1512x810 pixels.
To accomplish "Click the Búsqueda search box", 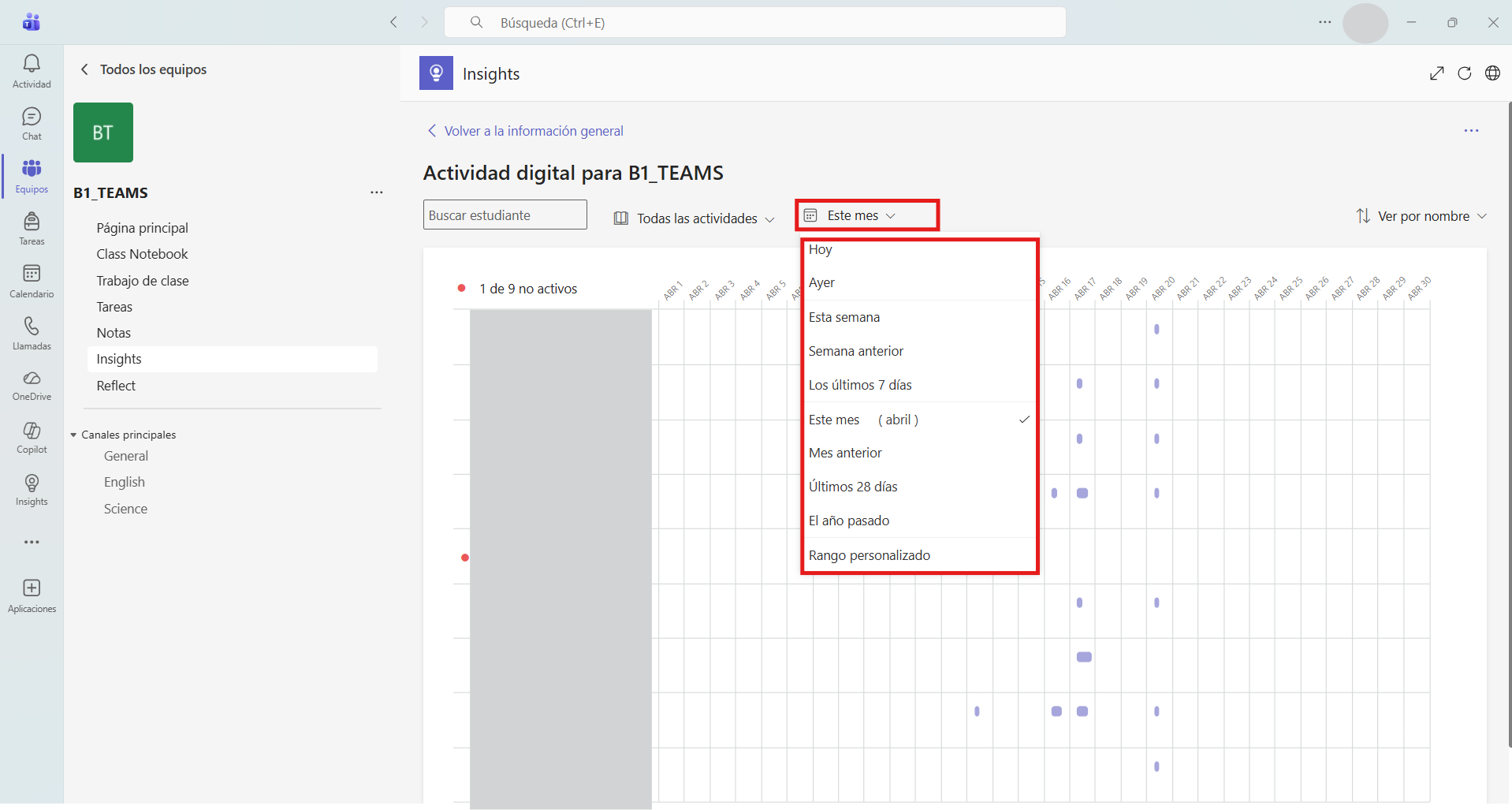I will [755, 22].
